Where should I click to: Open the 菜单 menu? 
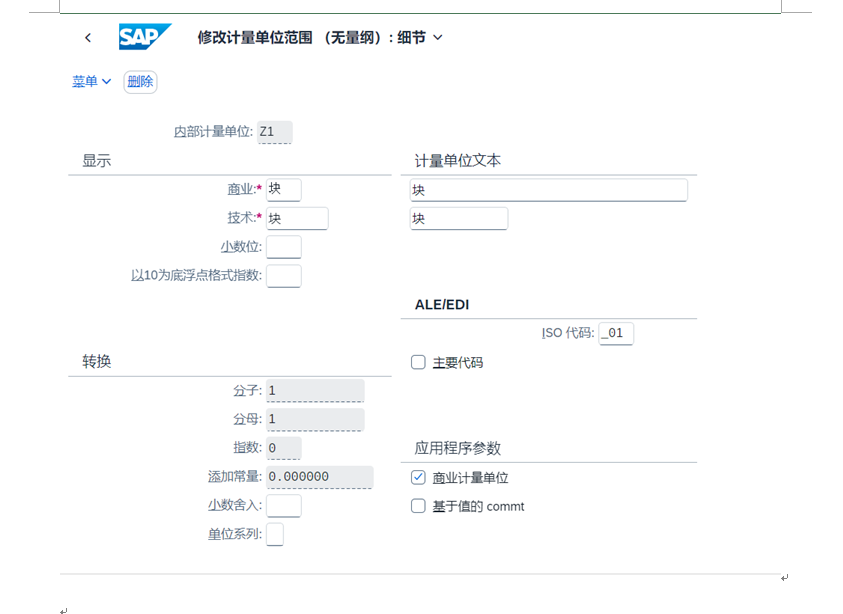click(91, 82)
